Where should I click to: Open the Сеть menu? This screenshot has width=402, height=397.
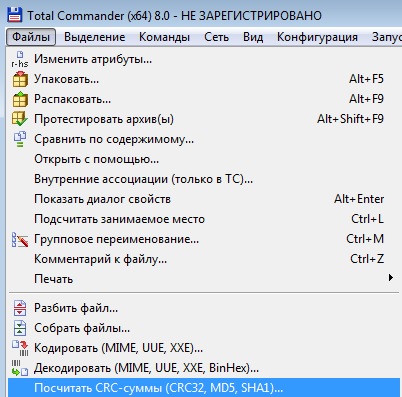[x=216, y=37]
